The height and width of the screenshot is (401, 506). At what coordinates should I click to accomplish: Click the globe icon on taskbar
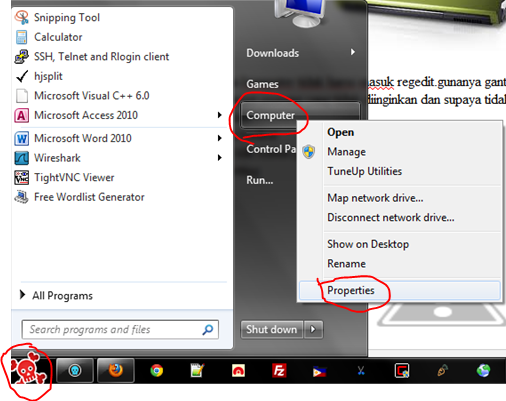[483, 370]
